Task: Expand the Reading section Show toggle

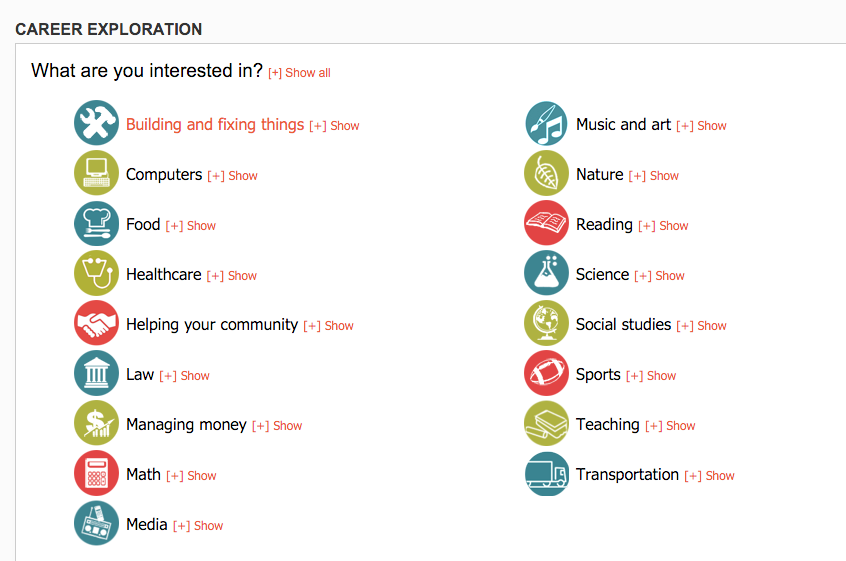Action: pyautogui.click(x=663, y=225)
